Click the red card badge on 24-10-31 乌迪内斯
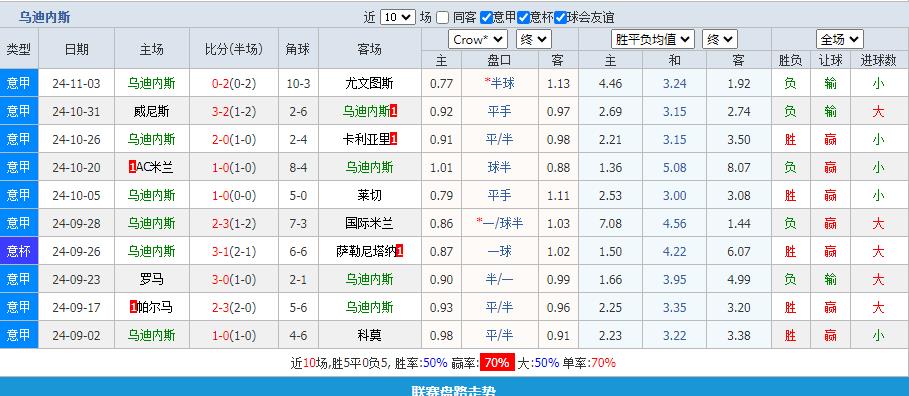 (394, 111)
